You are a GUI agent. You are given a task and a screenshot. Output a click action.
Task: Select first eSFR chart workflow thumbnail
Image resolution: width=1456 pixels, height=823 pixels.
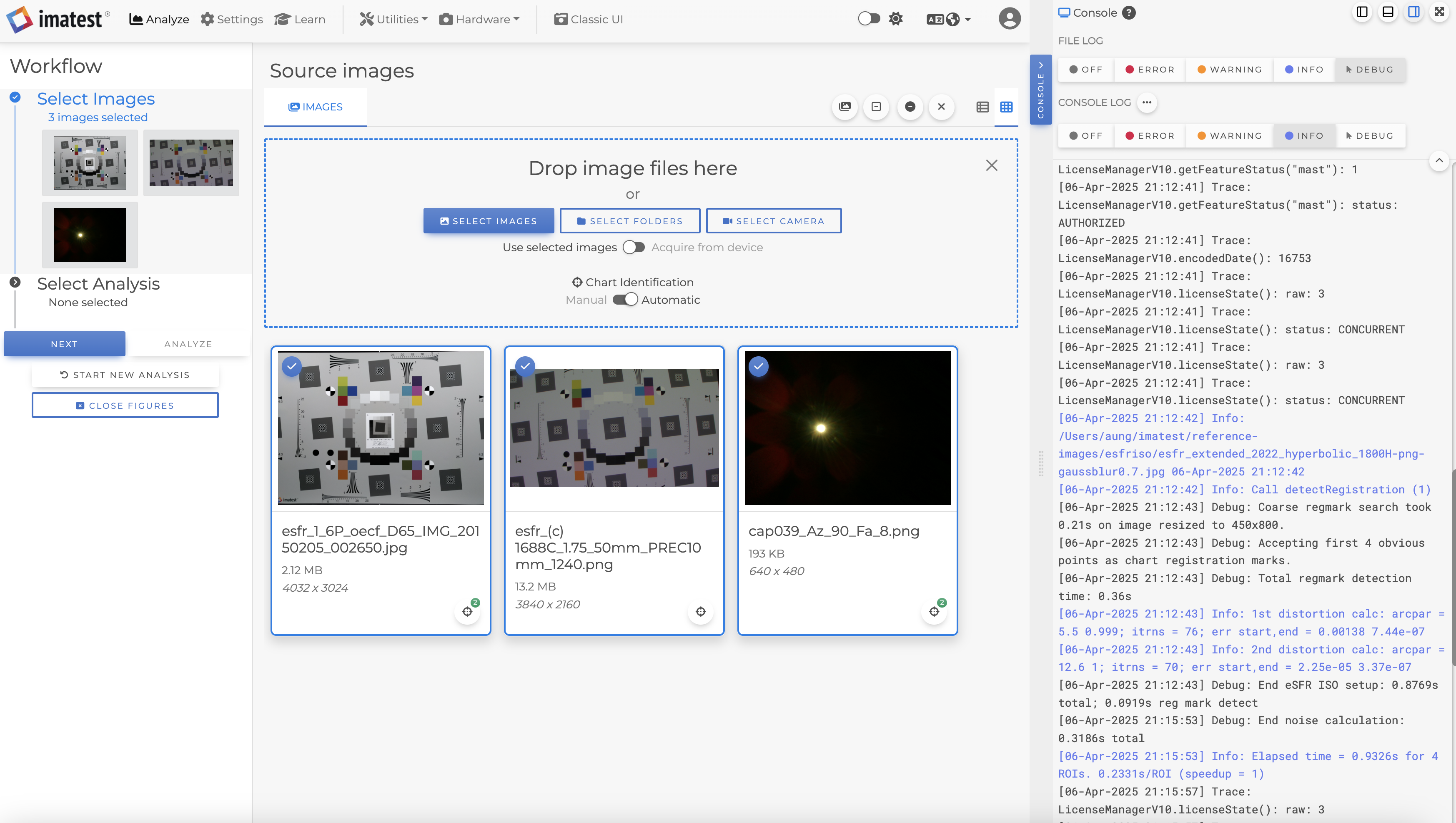tap(90, 163)
